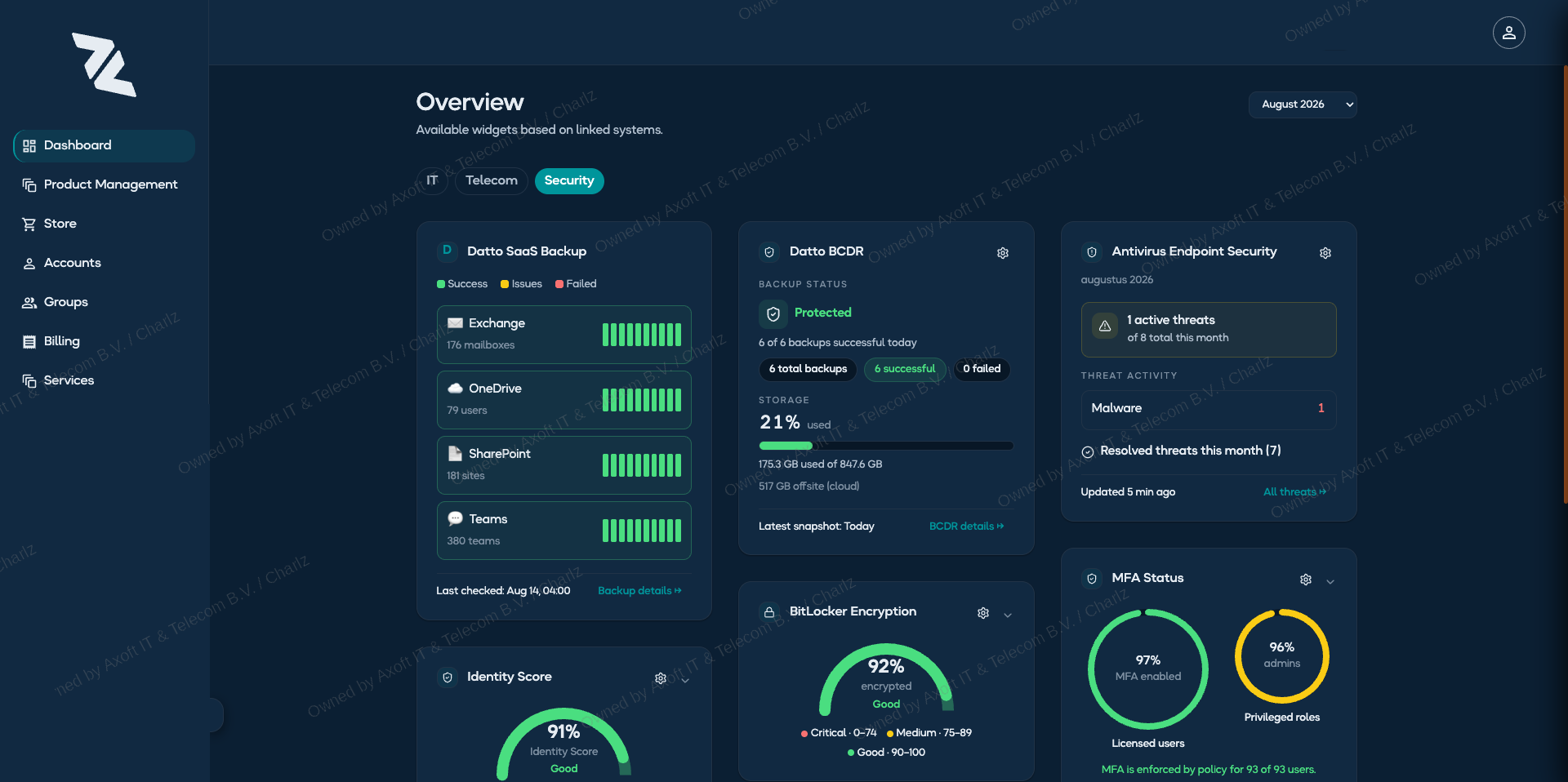Click the MFA Status shield icon
Screen dimensions: 1568x782
[x=1092, y=579]
